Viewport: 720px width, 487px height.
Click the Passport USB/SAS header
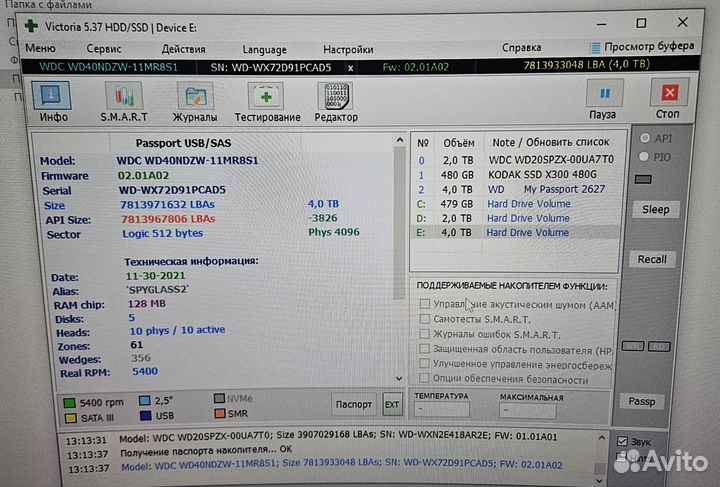tap(183, 143)
